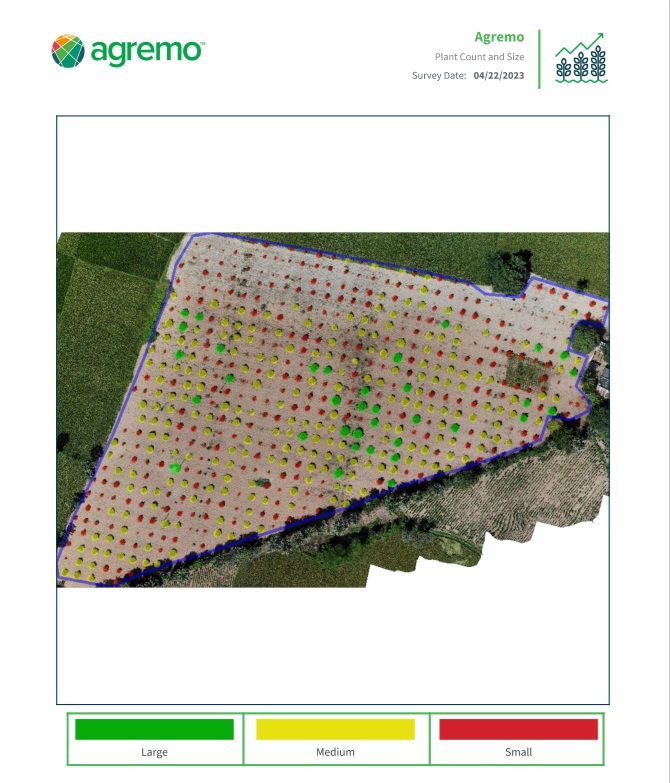Click the green Agremo report title
The image size is (670, 783).
(x=498, y=37)
